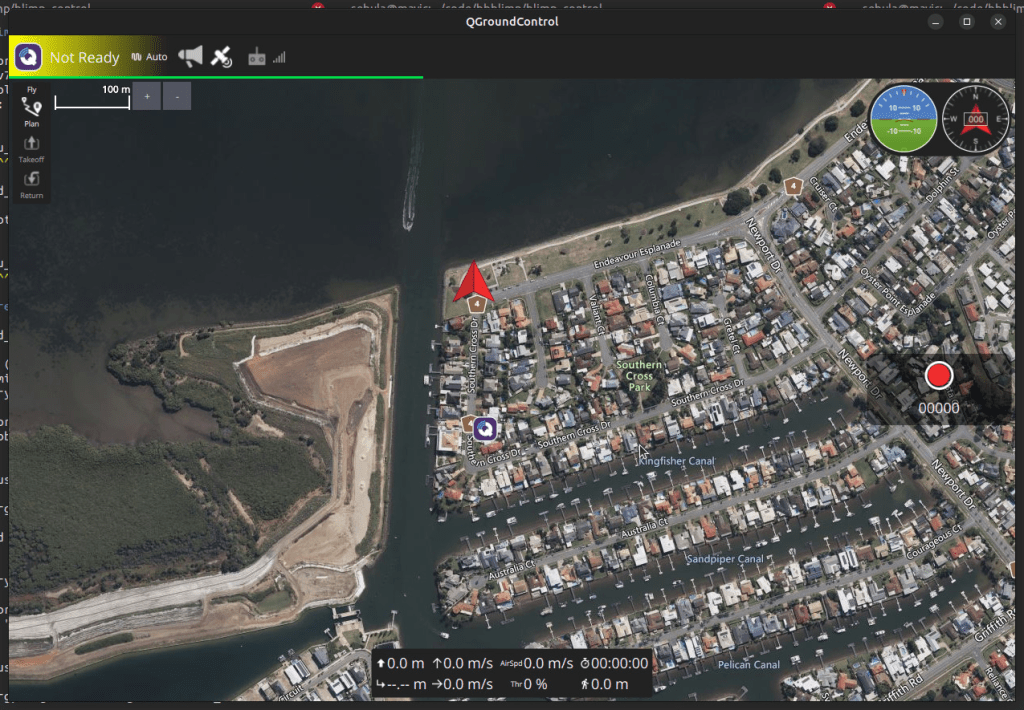Screen dimensions: 1024x710
Task: Zoom in the map with plus button
Action: pos(146,96)
